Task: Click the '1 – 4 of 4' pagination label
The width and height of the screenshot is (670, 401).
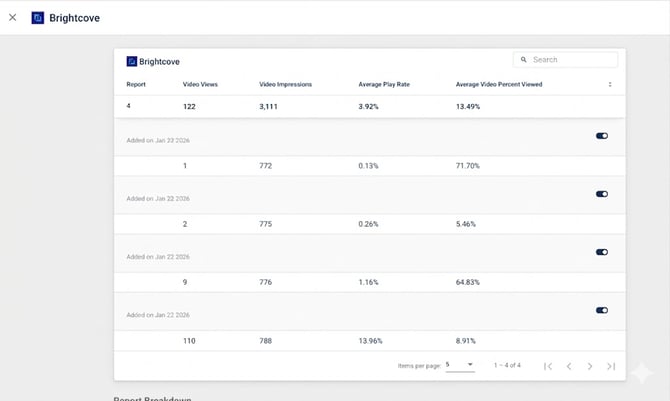Action: pos(507,365)
